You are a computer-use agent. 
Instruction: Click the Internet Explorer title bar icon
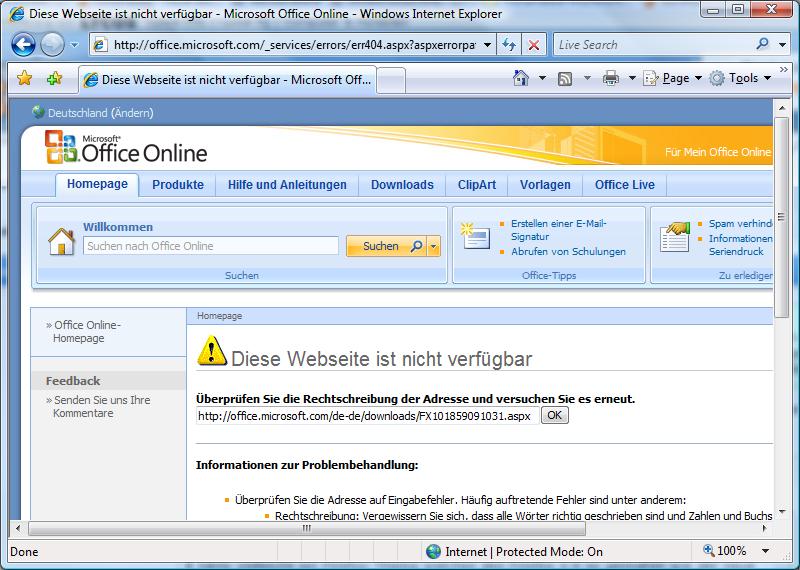pos(16,14)
